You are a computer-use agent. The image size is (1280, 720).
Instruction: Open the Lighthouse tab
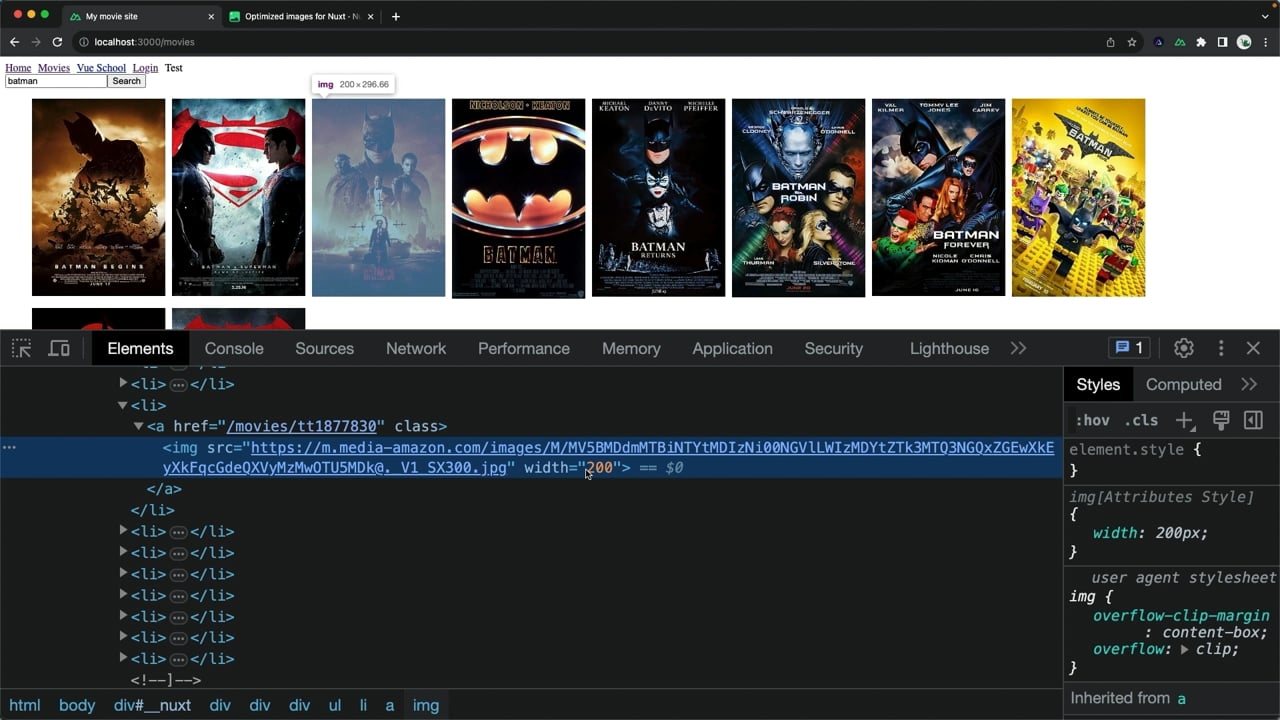pyautogui.click(x=949, y=348)
